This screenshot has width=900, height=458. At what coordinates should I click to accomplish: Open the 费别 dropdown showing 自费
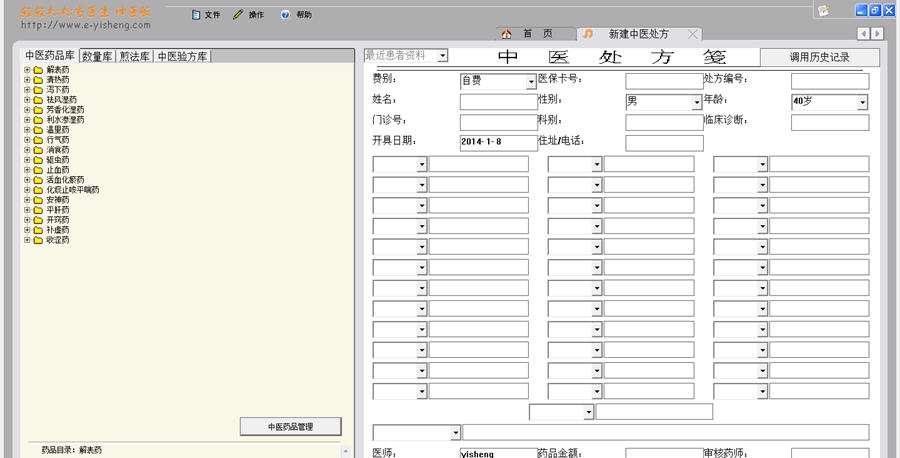click(531, 83)
